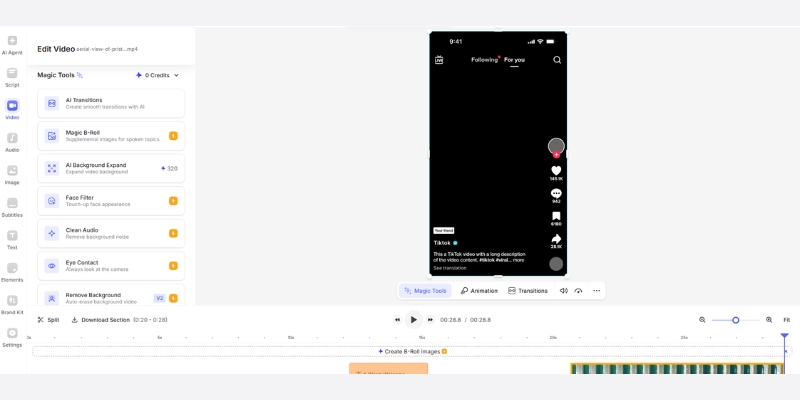The width and height of the screenshot is (800, 400).
Task: Open the Animation tab under the preview
Action: click(479, 291)
